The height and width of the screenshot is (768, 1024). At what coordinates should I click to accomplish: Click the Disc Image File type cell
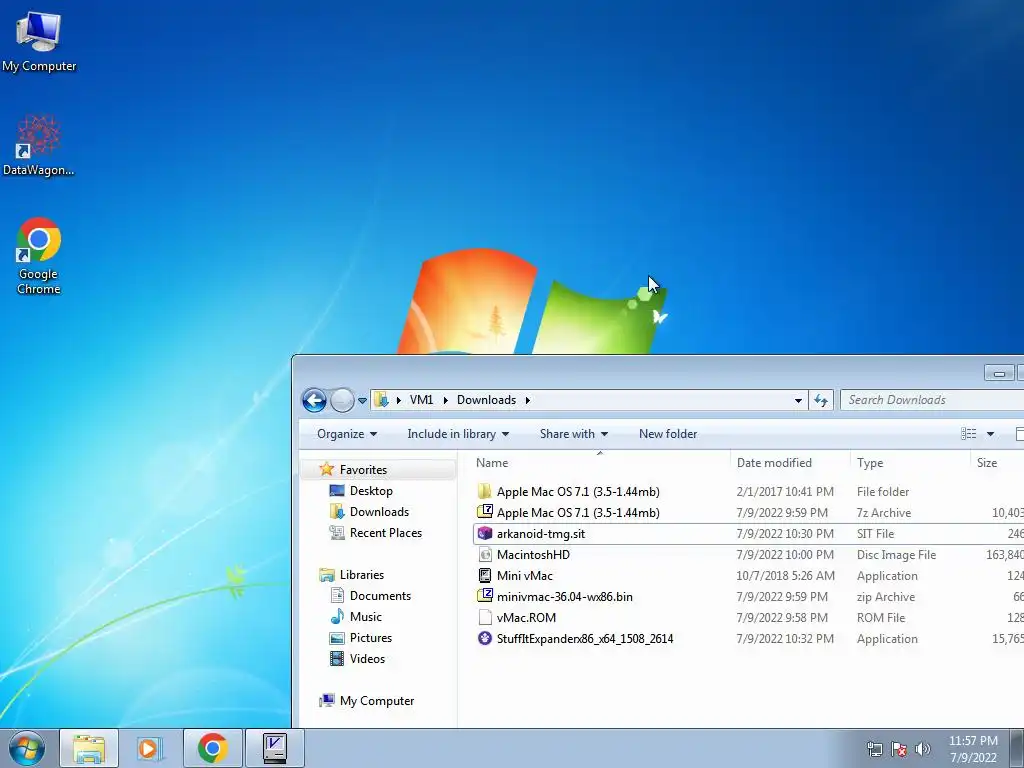click(896, 554)
